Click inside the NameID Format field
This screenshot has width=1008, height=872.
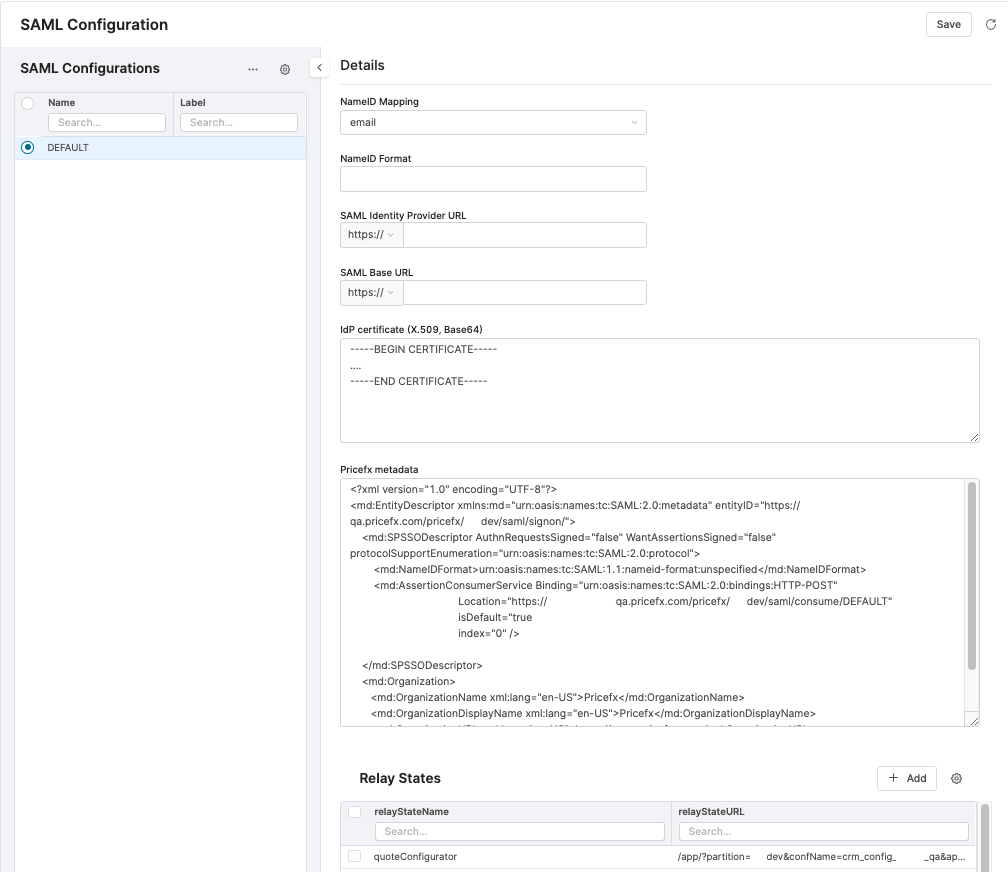pyautogui.click(x=493, y=178)
